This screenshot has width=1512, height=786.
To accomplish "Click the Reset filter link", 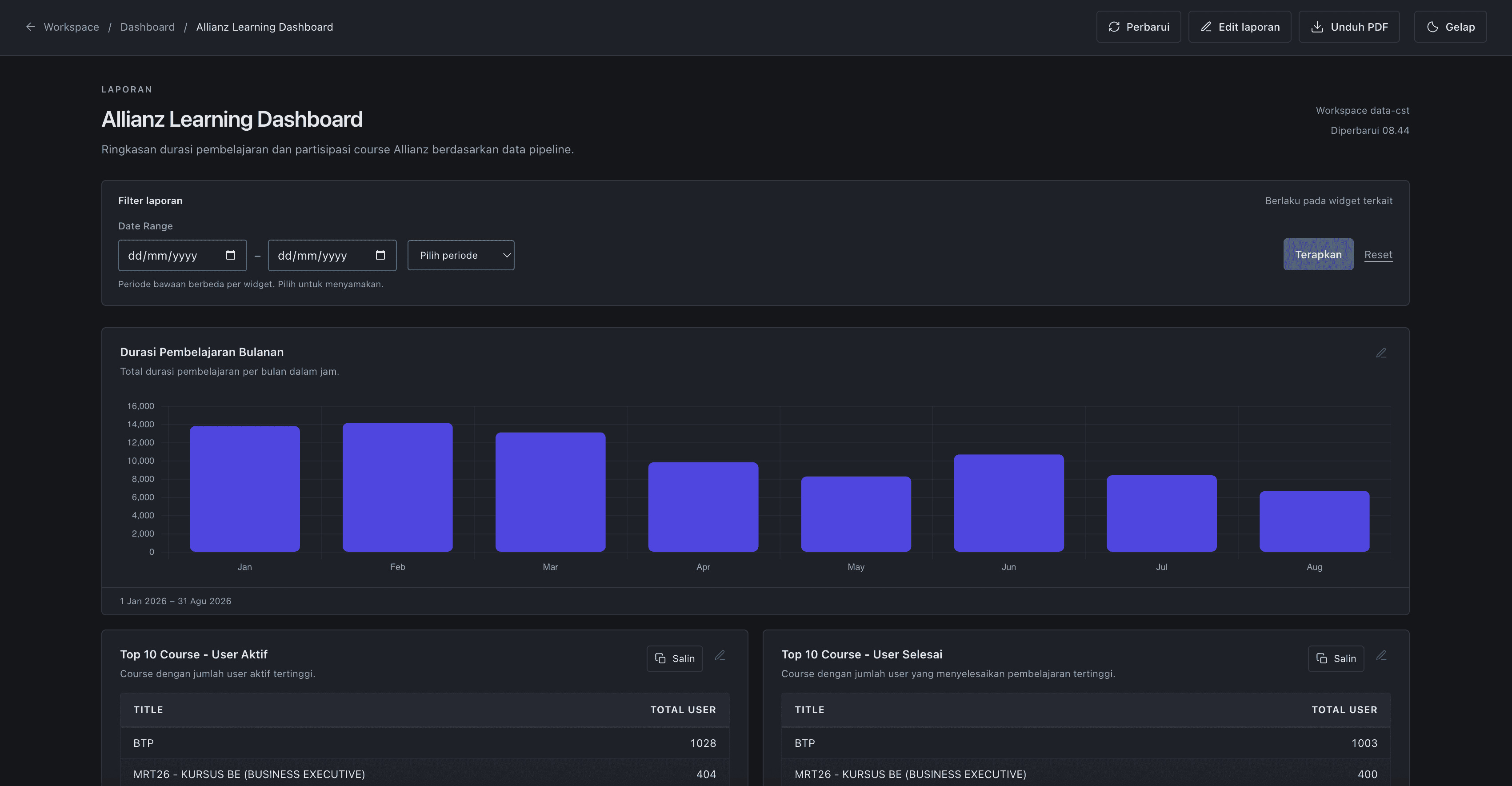I will [x=1378, y=255].
